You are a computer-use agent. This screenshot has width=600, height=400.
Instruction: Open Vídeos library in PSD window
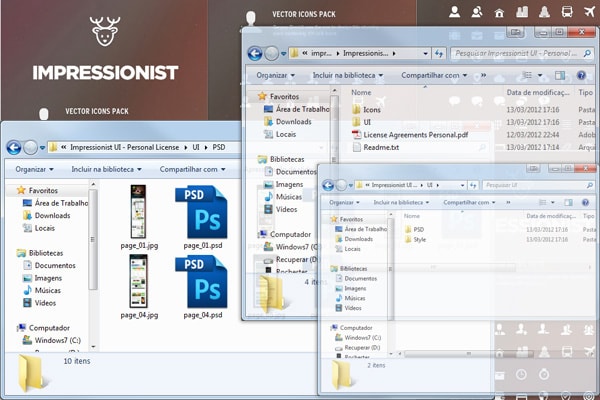click(x=45, y=303)
